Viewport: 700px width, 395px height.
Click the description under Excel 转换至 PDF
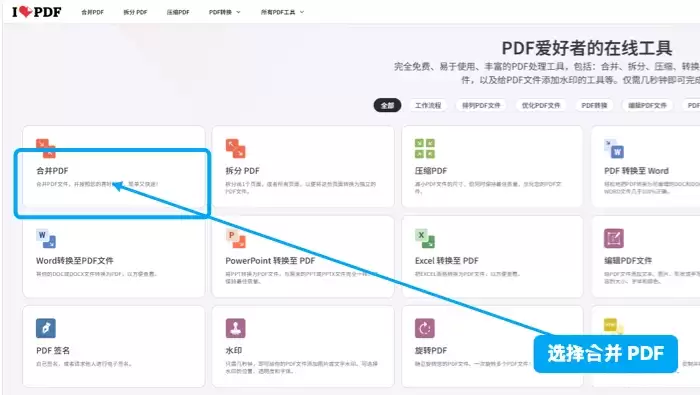tap(467, 274)
